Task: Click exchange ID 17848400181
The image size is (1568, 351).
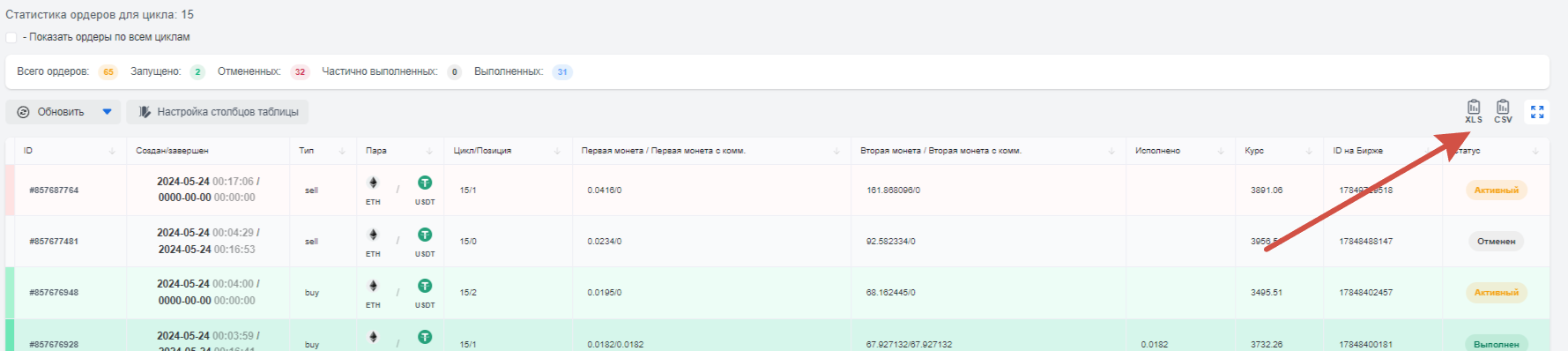Action: pos(1365,345)
